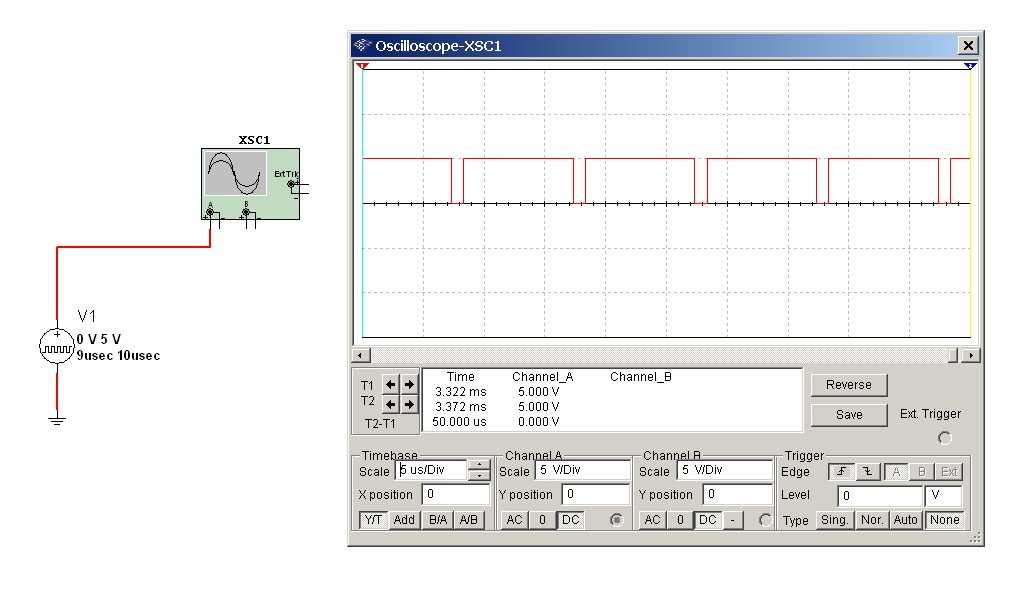Click the XSC1 oscilloscope component
This screenshot has height=599, width=1022.
click(x=249, y=183)
